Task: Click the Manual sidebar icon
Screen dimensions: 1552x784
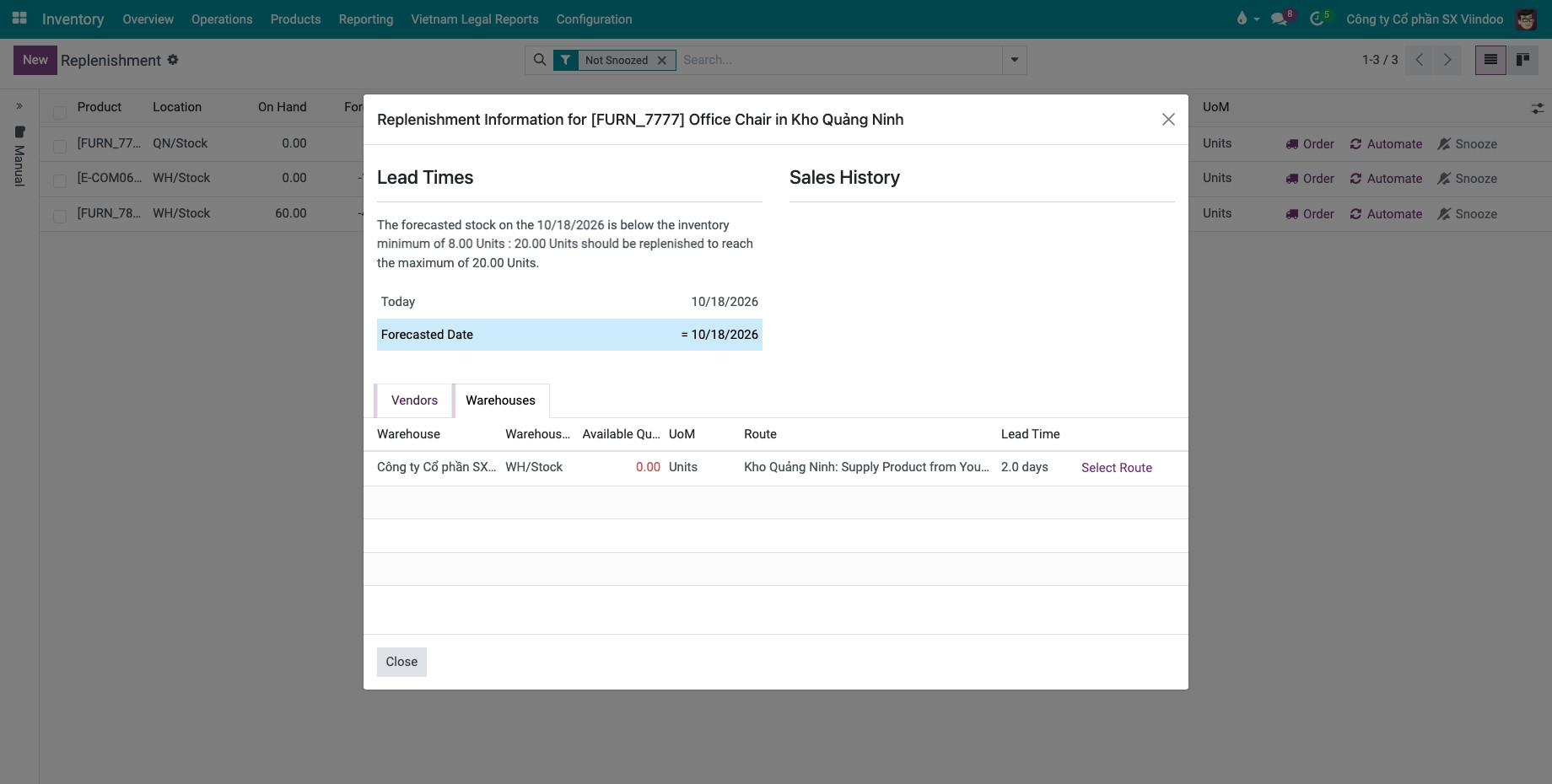Action: (19, 132)
